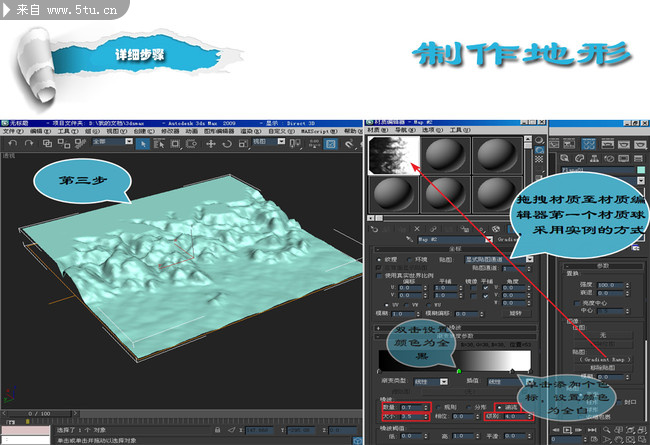Click the green flag on gradient ramp
The height and width of the screenshot is (445, 650).
pyautogui.click(x=458, y=373)
